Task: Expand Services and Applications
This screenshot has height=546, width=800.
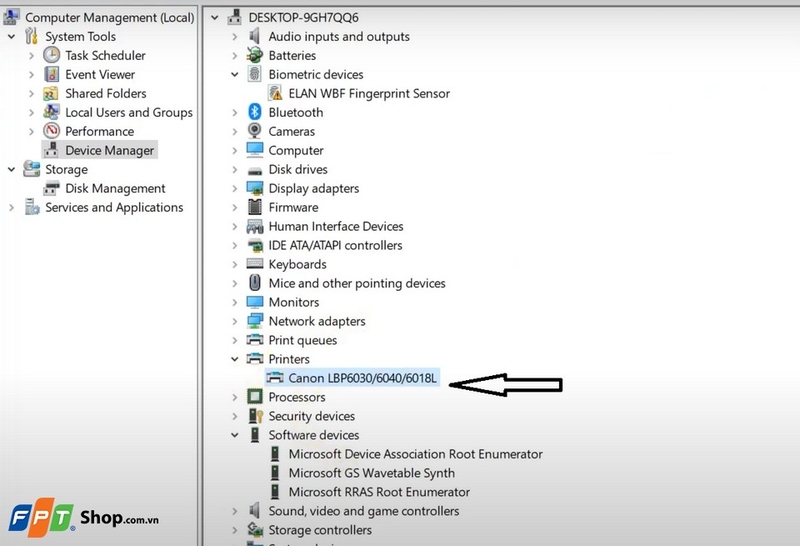Action: (11, 208)
